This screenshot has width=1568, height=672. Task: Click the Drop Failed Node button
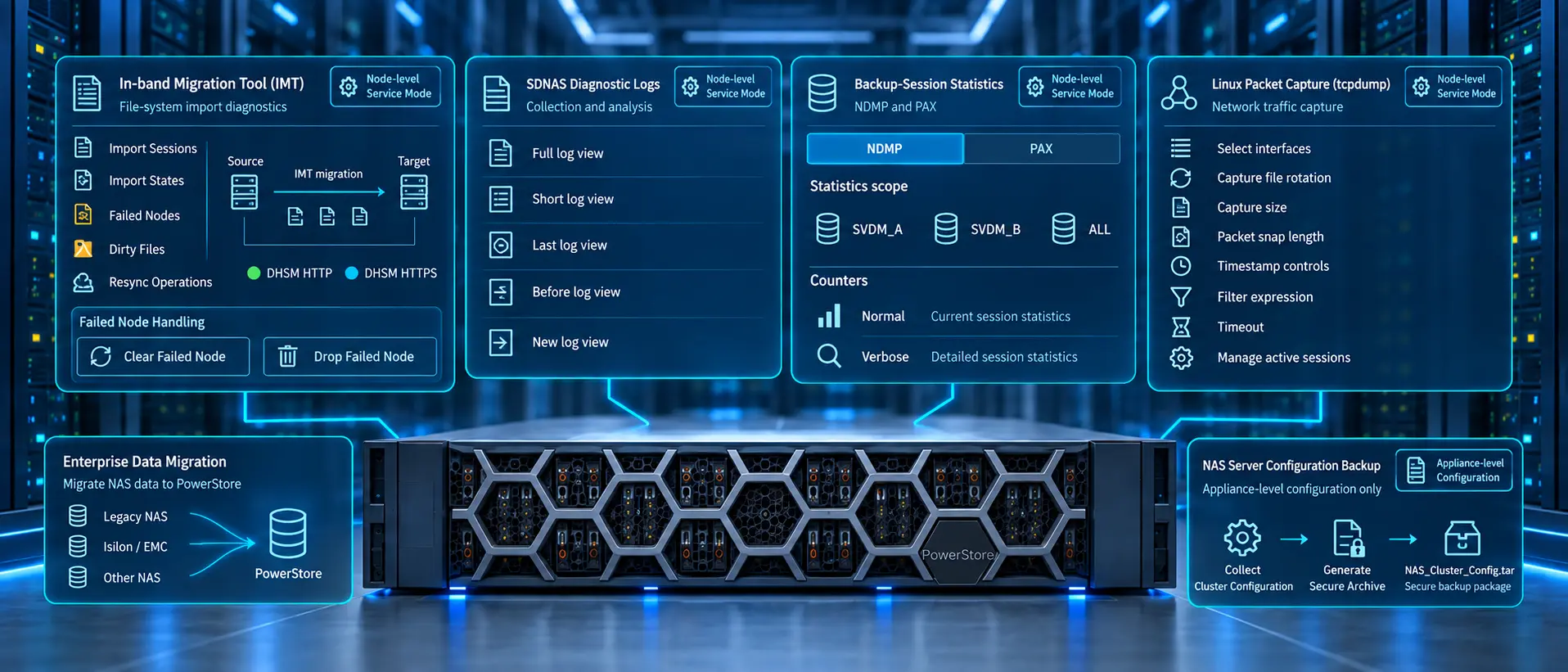[x=349, y=357]
